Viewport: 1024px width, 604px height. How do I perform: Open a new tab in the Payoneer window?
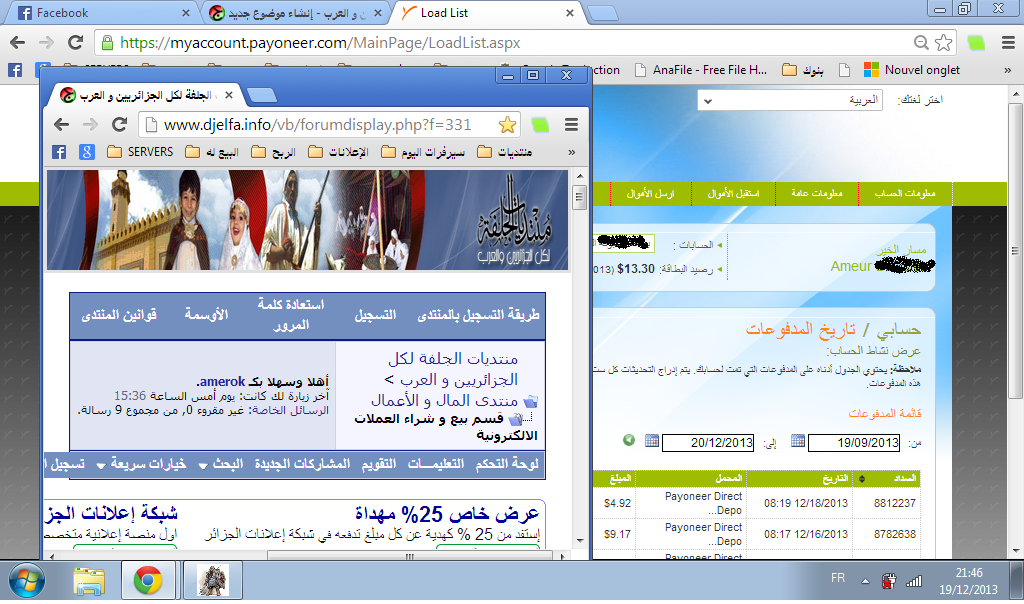[x=602, y=13]
